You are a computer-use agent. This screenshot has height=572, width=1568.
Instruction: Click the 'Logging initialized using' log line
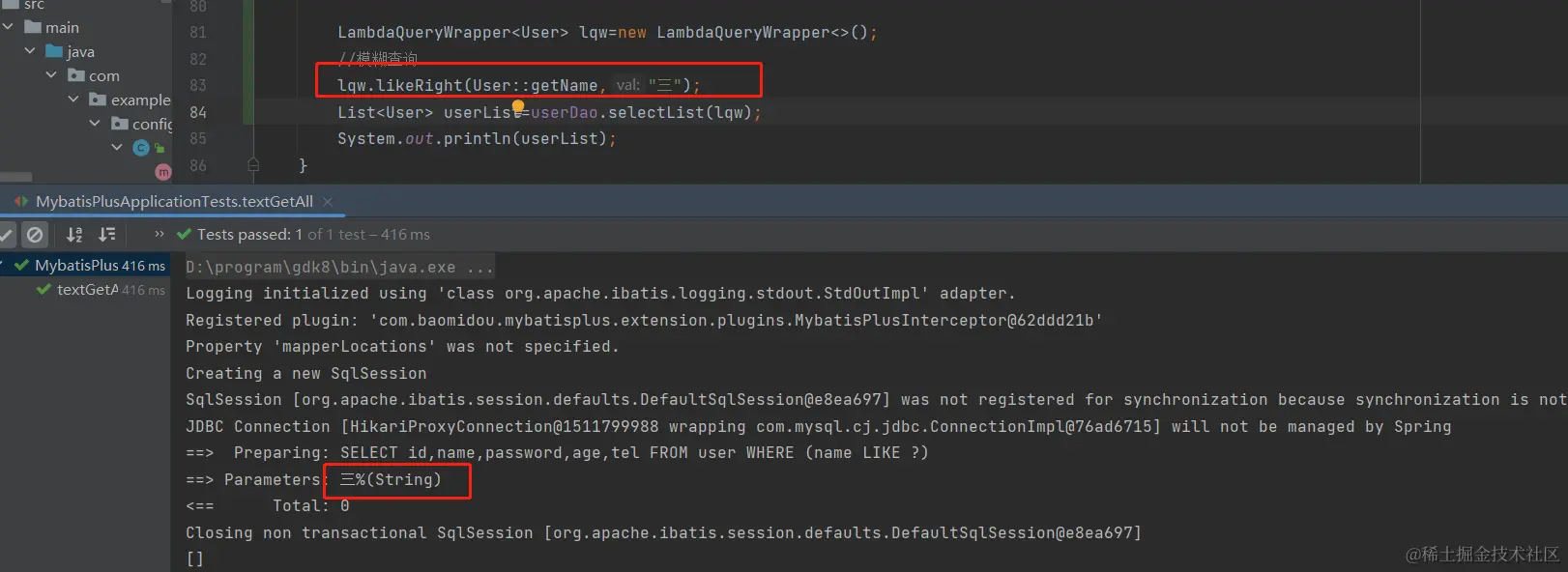pyautogui.click(x=600, y=293)
